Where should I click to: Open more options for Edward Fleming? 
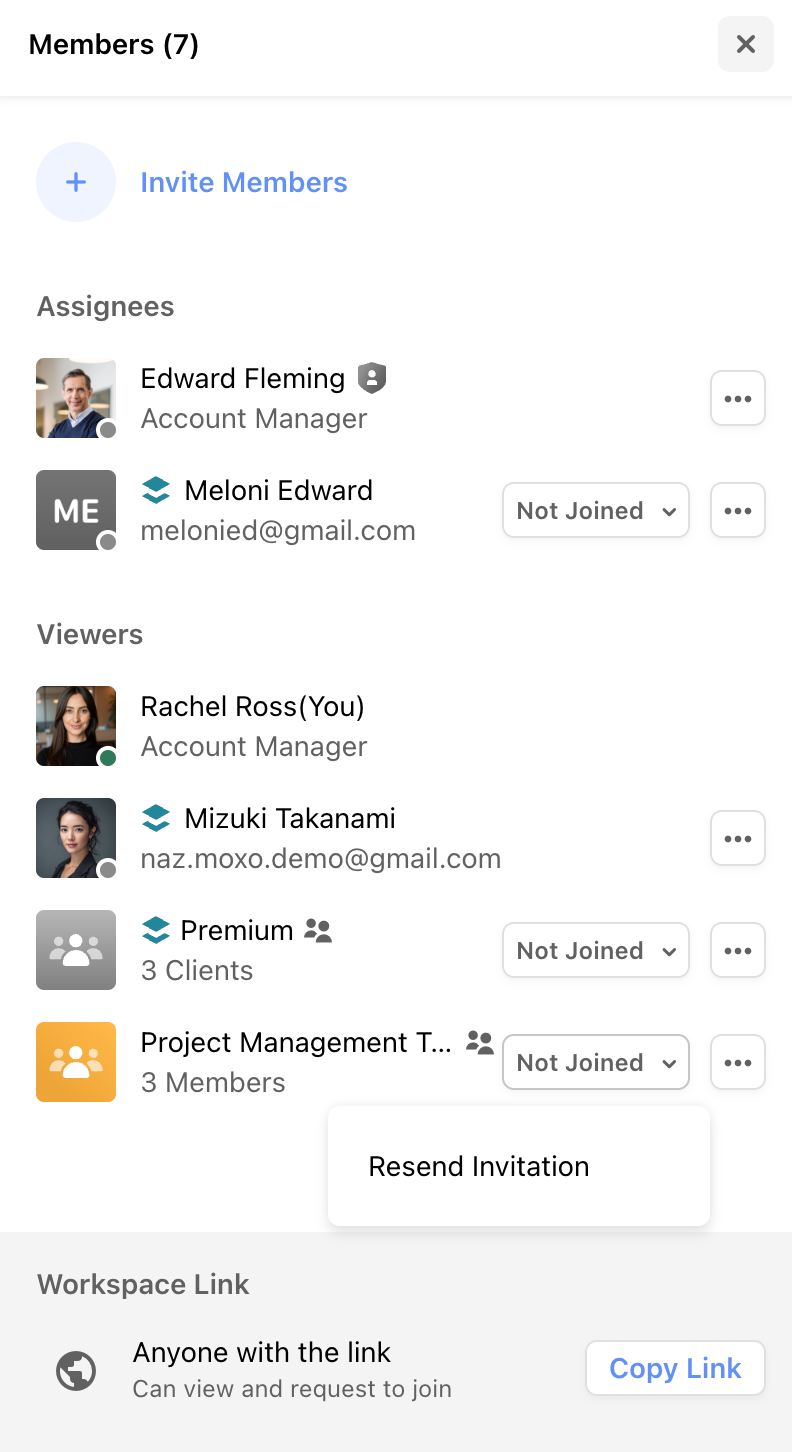[x=738, y=398]
